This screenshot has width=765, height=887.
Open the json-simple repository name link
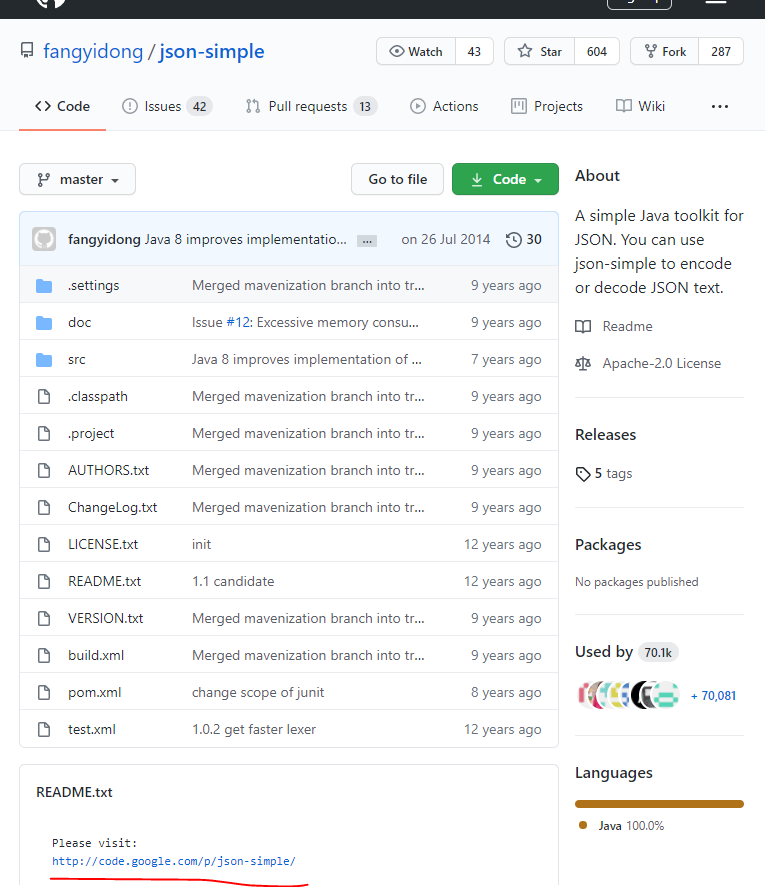(212, 51)
